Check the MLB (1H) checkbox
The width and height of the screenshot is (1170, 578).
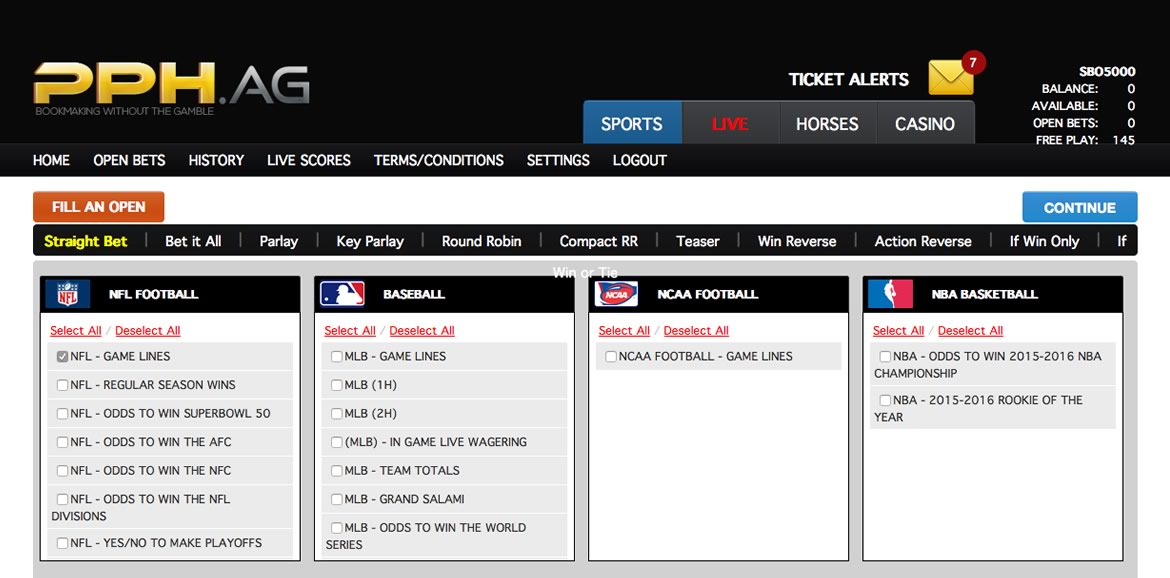click(337, 385)
